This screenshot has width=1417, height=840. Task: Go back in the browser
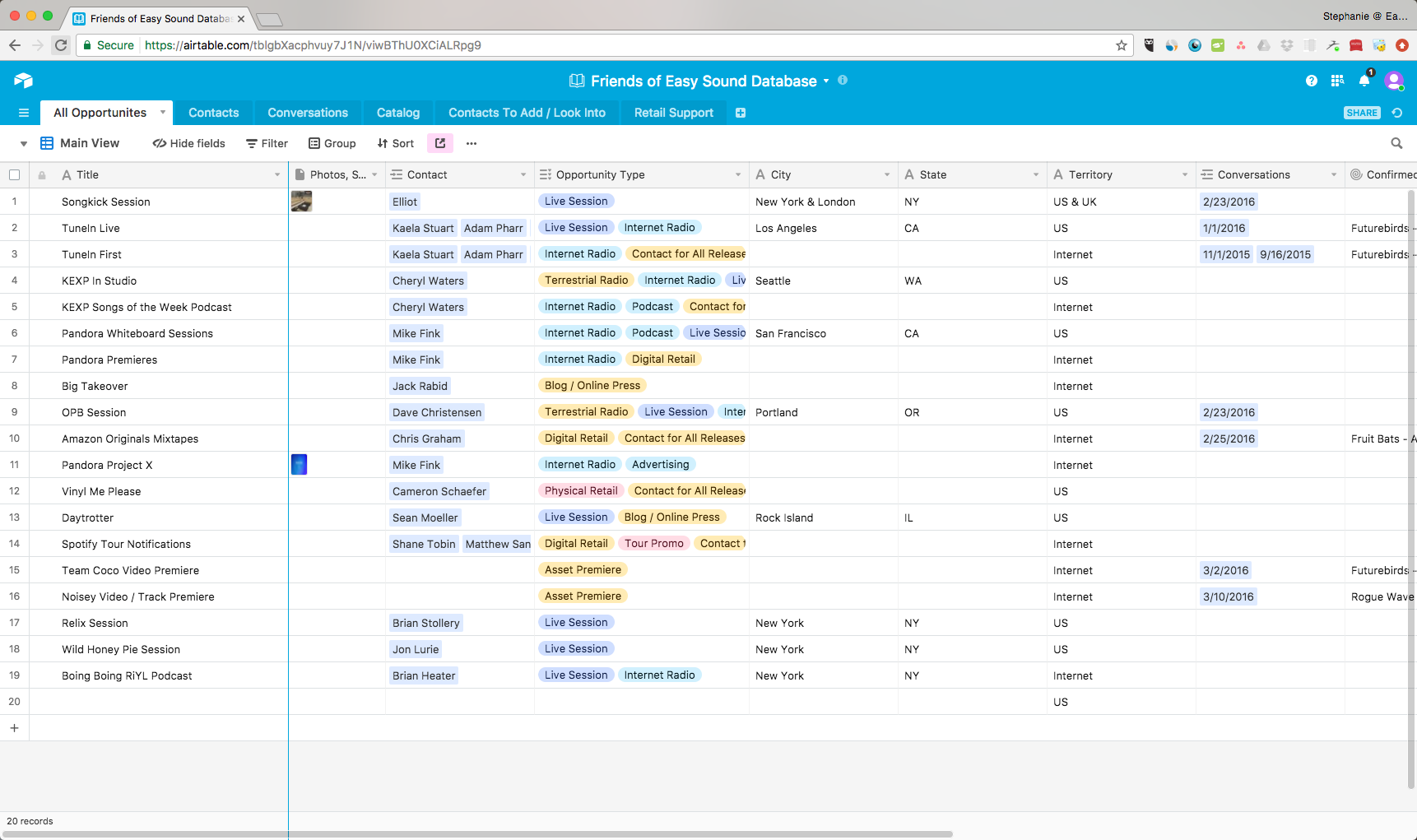(15, 45)
